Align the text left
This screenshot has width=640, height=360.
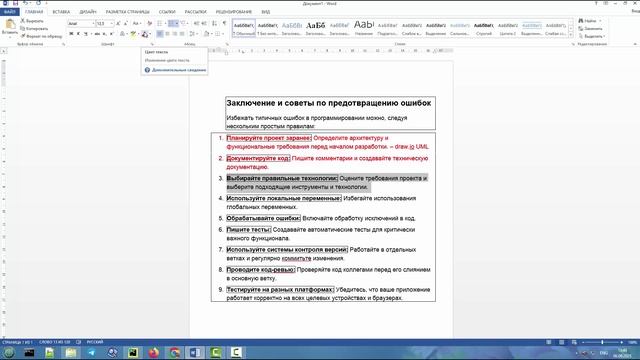coord(160,34)
